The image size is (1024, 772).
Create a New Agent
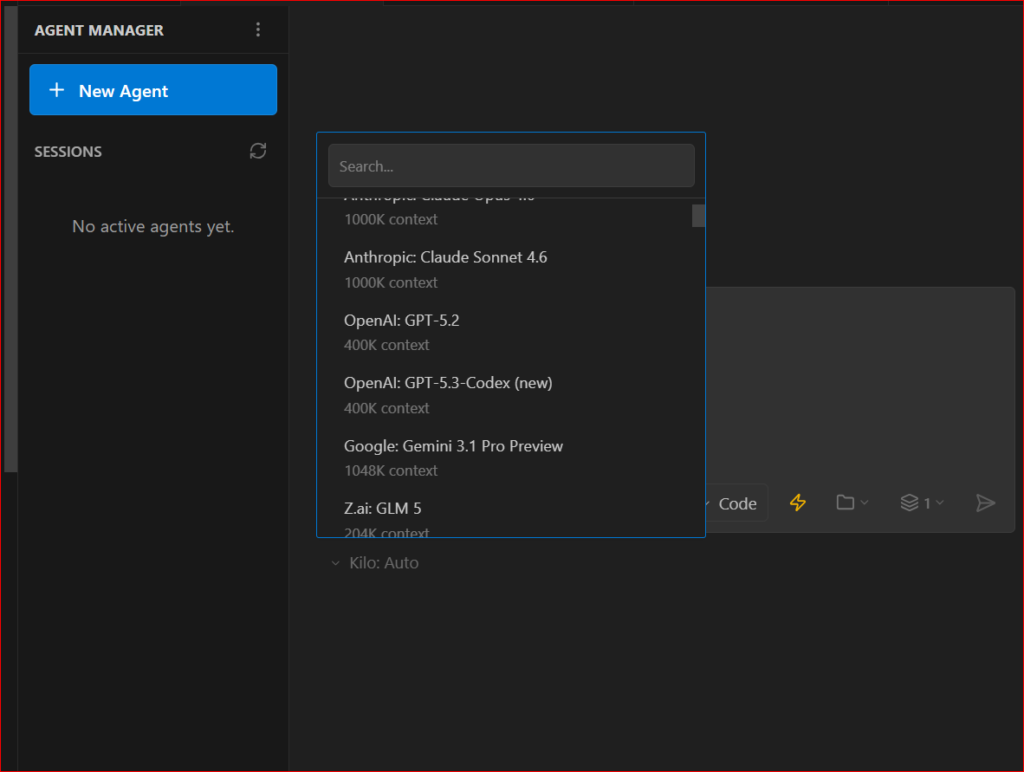(x=153, y=90)
